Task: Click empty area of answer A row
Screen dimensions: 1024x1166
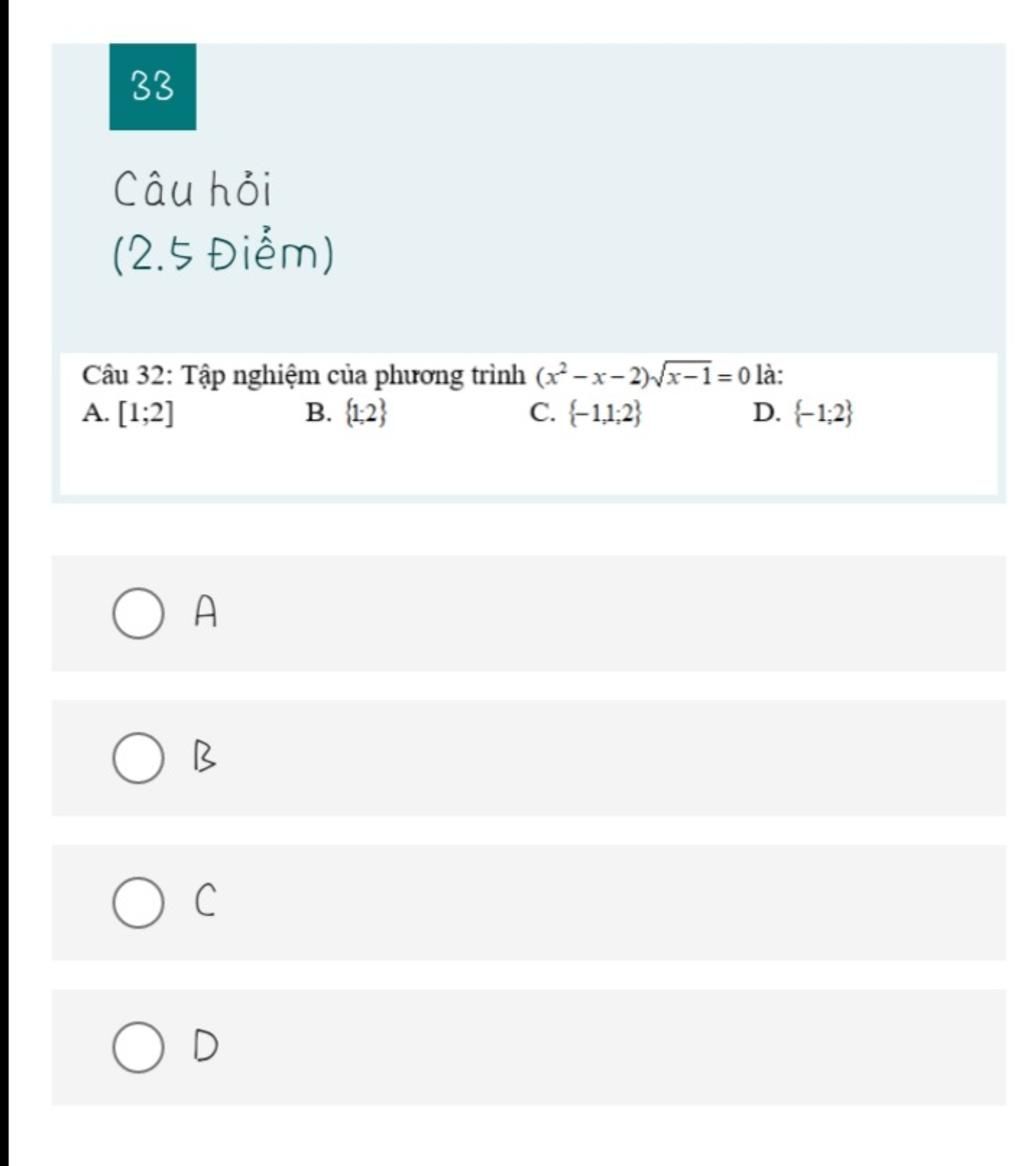Action: pos(595,613)
